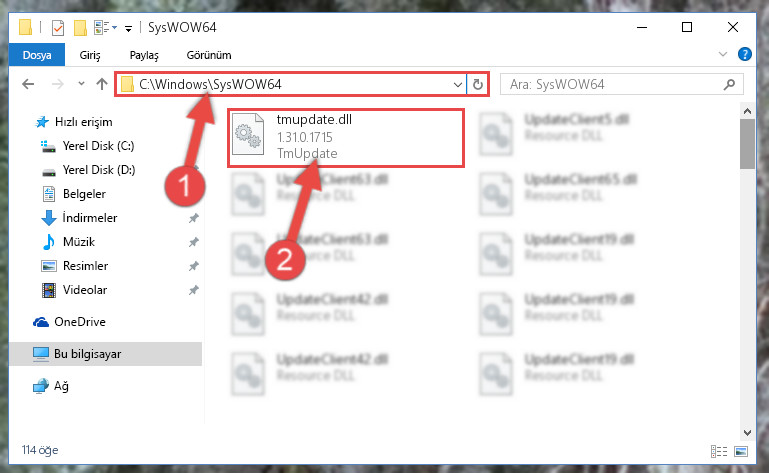The height and width of the screenshot is (473, 769).
Task: Switch to details view icon
Action: 719,451
